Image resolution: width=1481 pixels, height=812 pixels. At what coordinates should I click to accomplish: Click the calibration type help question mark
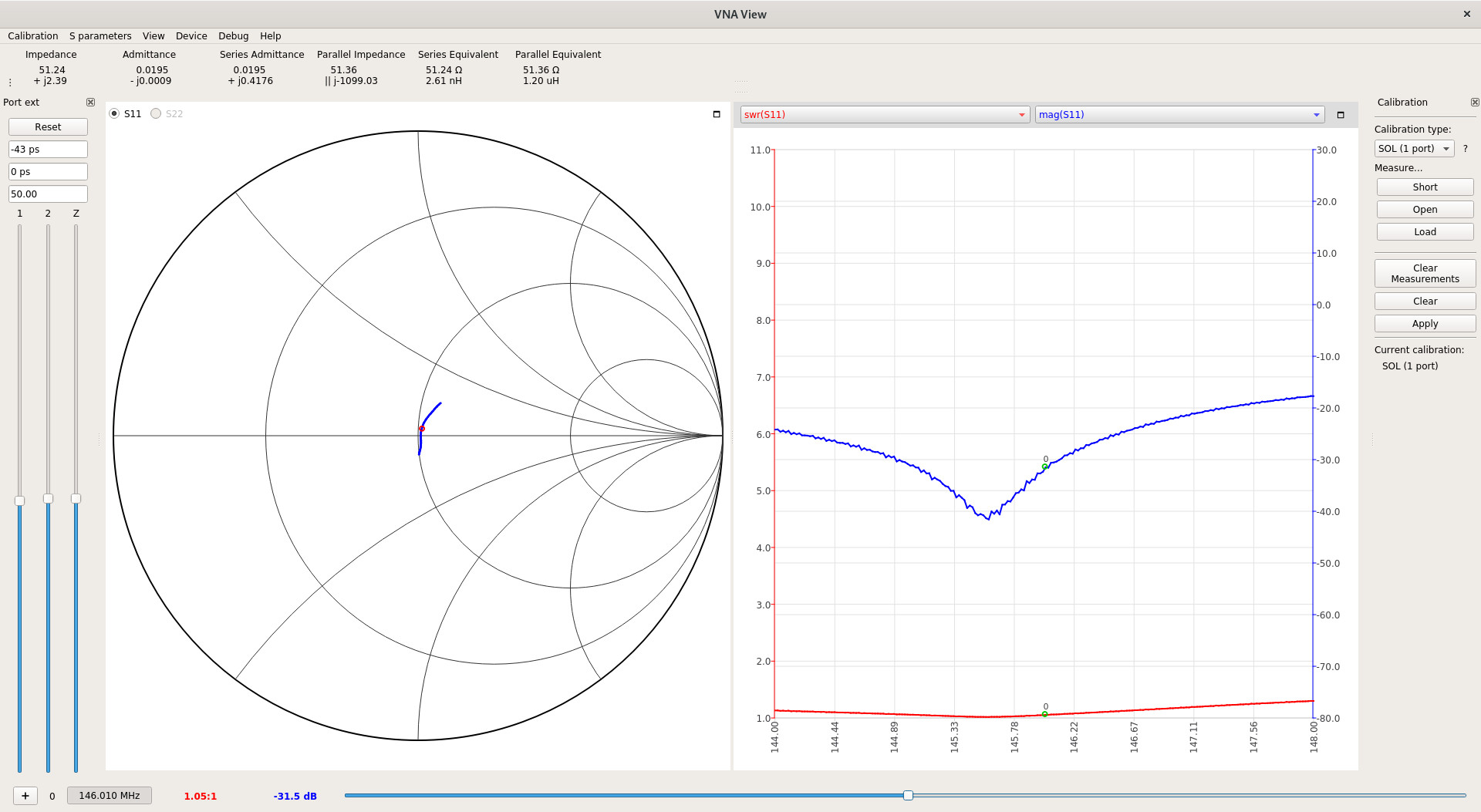[1466, 149]
